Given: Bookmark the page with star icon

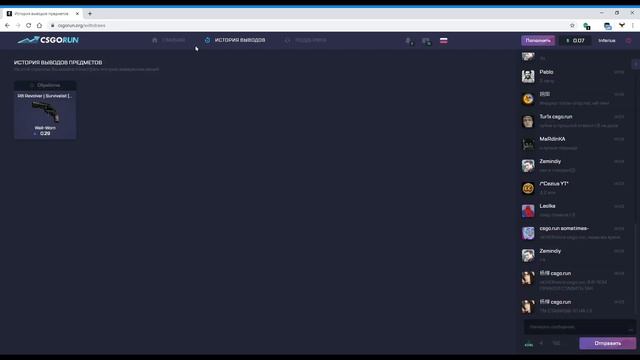Looking at the screenshot, I should tap(572, 25).
